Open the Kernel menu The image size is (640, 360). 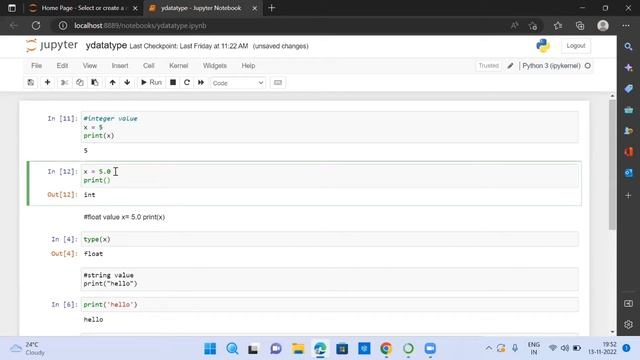179,66
